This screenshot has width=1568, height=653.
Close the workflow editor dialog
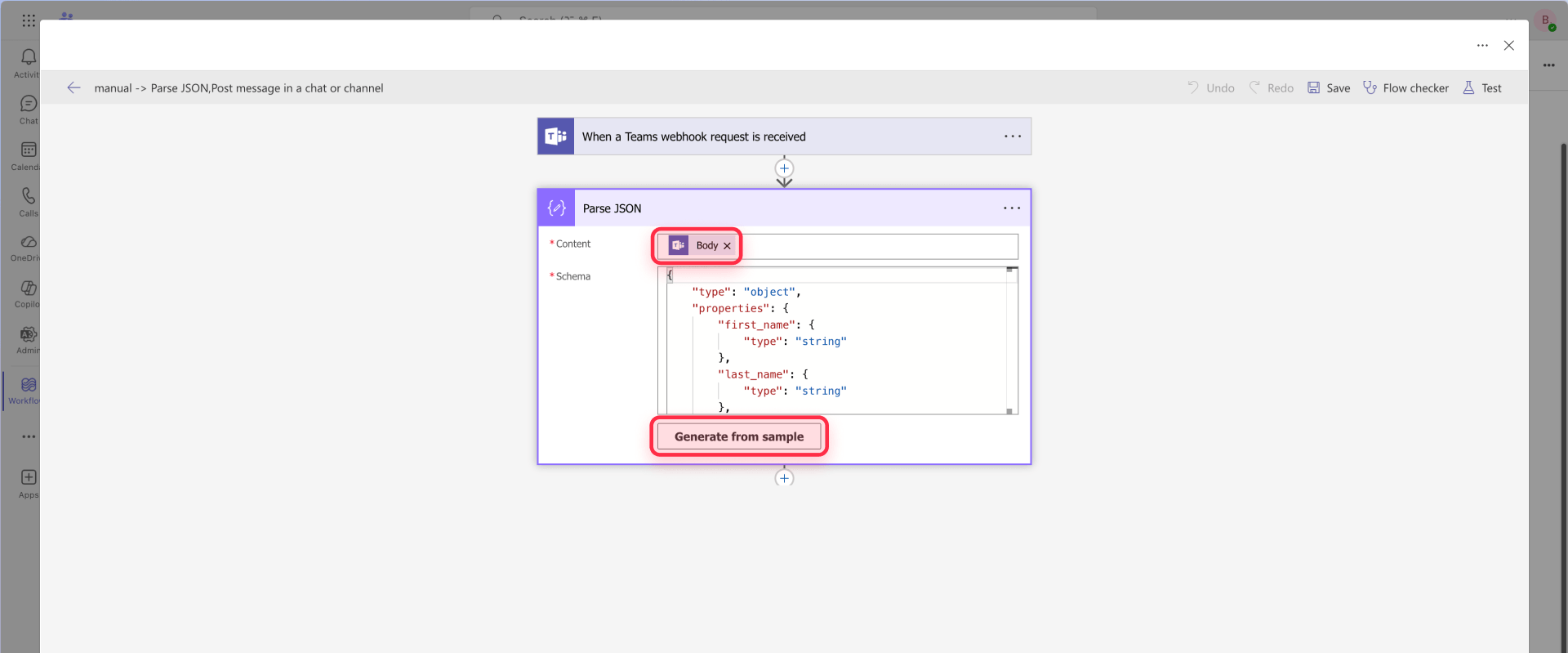pos(1509,46)
